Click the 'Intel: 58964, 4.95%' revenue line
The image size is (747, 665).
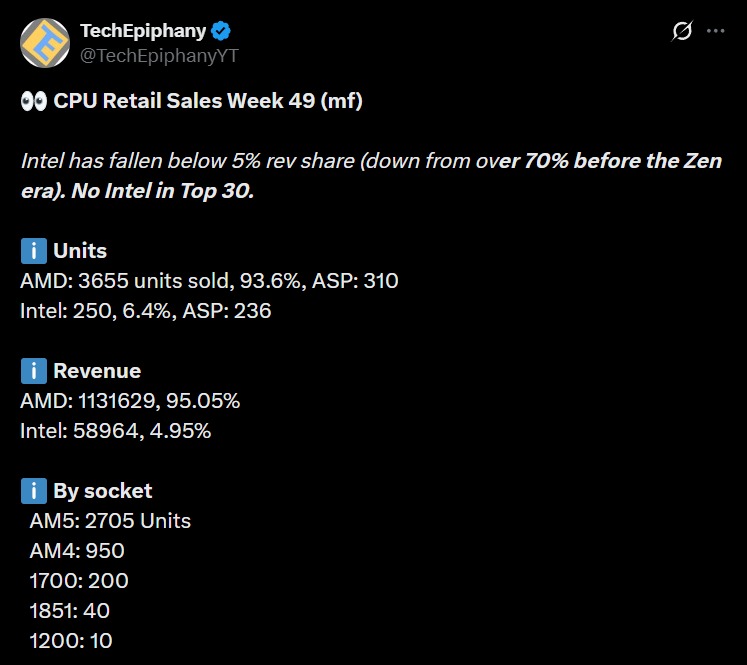click(x=116, y=431)
